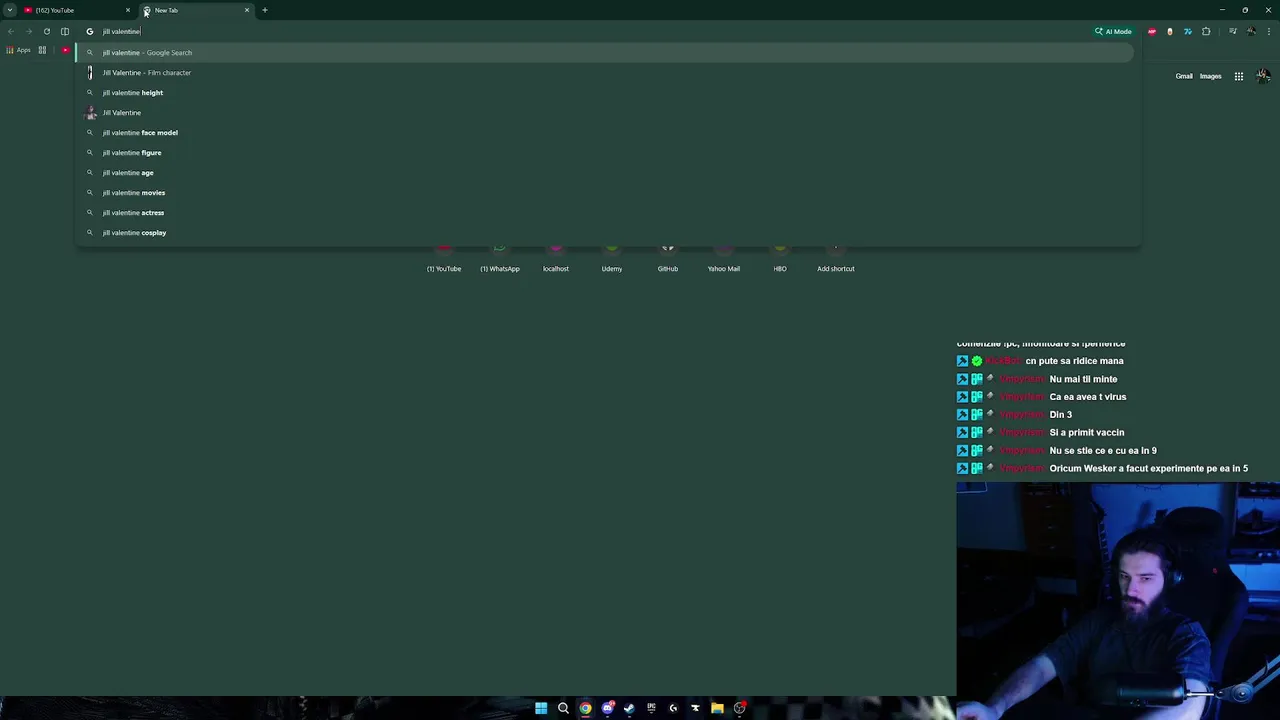Click chat message Nu mai tii minte
The image size is (1280, 720).
click(x=1083, y=379)
